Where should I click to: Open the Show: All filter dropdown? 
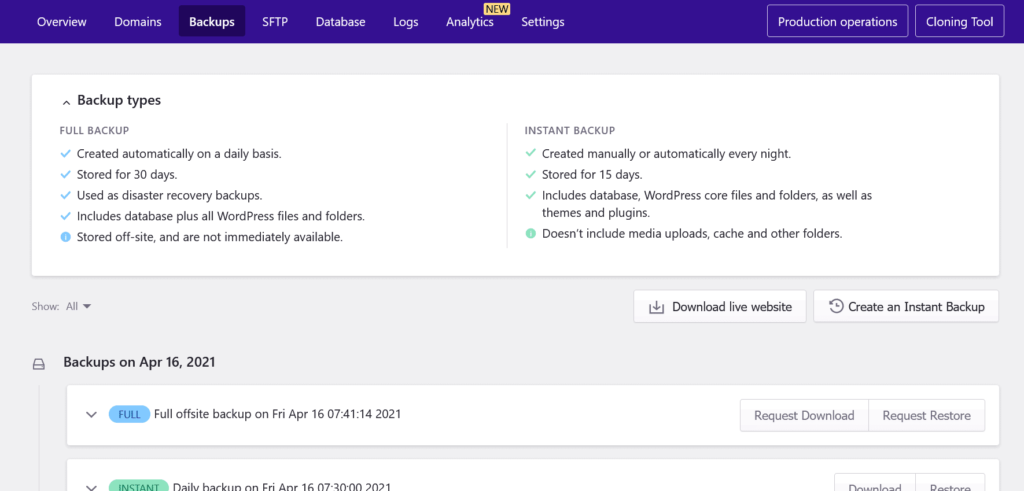click(x=79, y=307)
